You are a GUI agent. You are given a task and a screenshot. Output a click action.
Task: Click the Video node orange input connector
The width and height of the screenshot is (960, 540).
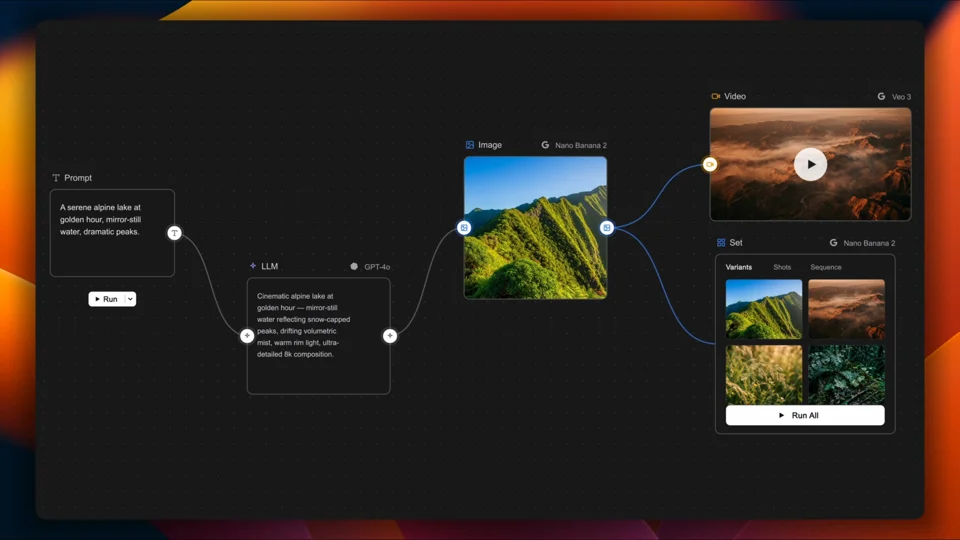pos(710,164)
